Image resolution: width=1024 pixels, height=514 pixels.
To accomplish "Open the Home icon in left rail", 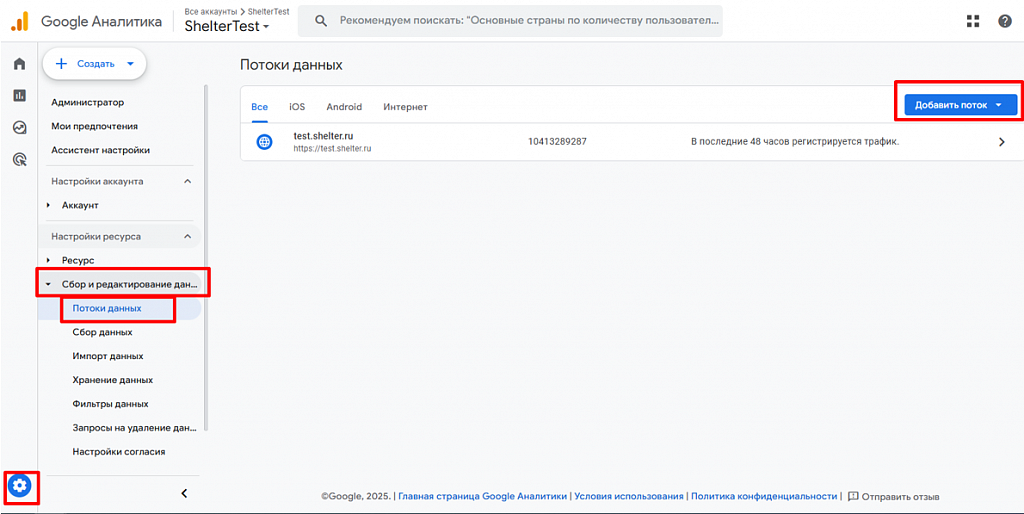I will click(x=19, y=64).
